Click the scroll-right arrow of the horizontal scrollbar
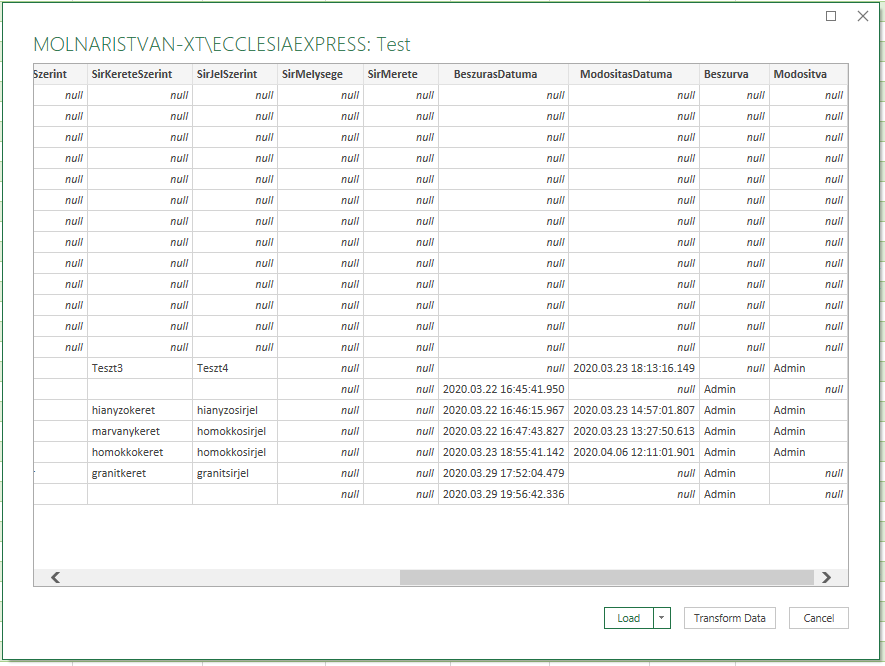 click(827, 577)
